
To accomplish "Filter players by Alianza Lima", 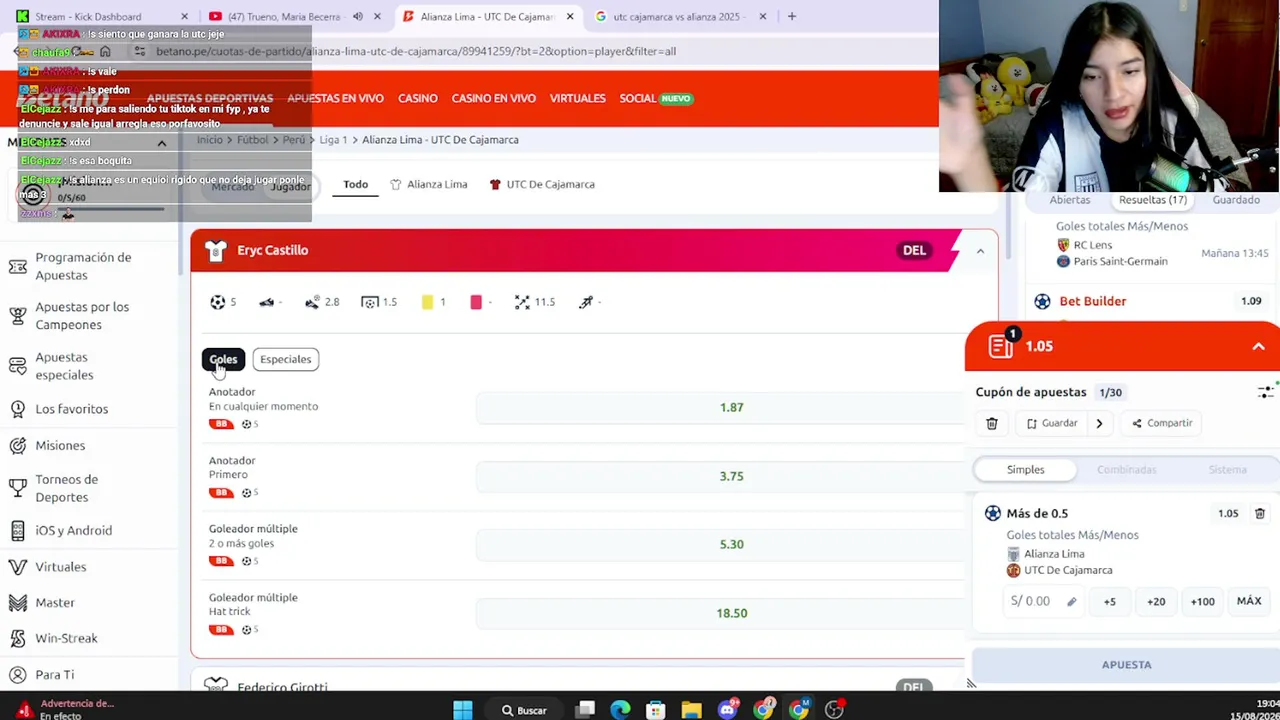I will pos(428,184).
